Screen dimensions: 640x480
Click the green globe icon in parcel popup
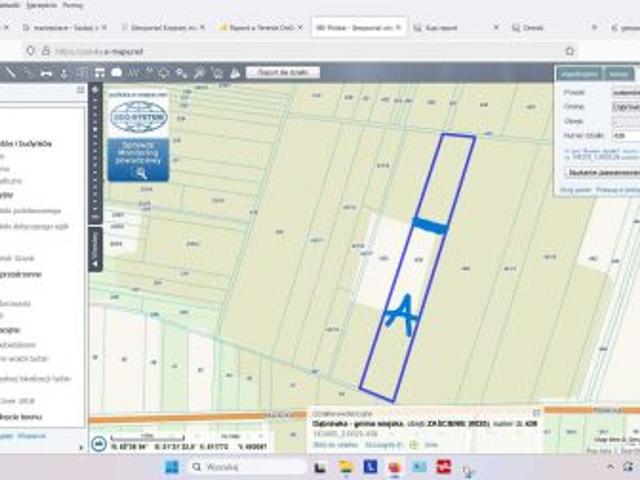414,444
